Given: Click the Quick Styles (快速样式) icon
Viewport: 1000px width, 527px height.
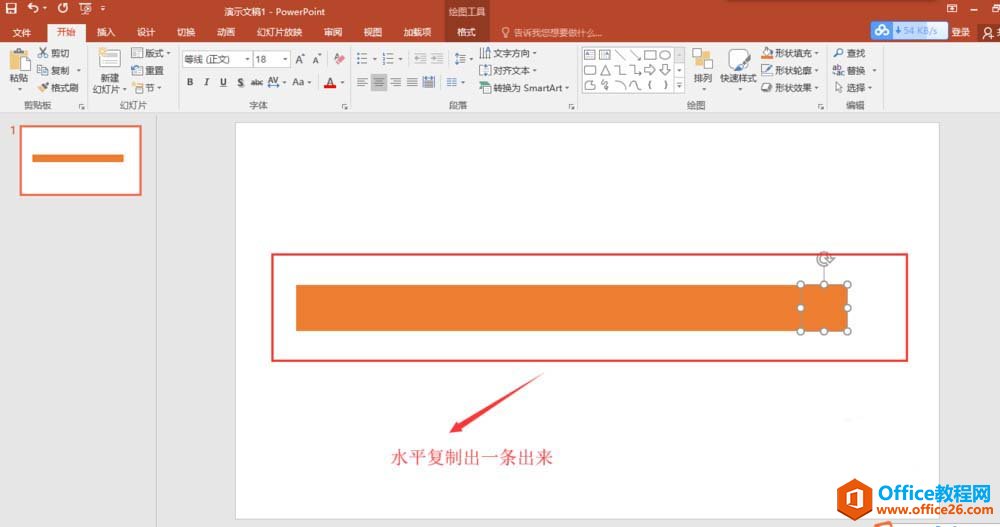Looking at the screenshot, I should [x=738, y=64].
